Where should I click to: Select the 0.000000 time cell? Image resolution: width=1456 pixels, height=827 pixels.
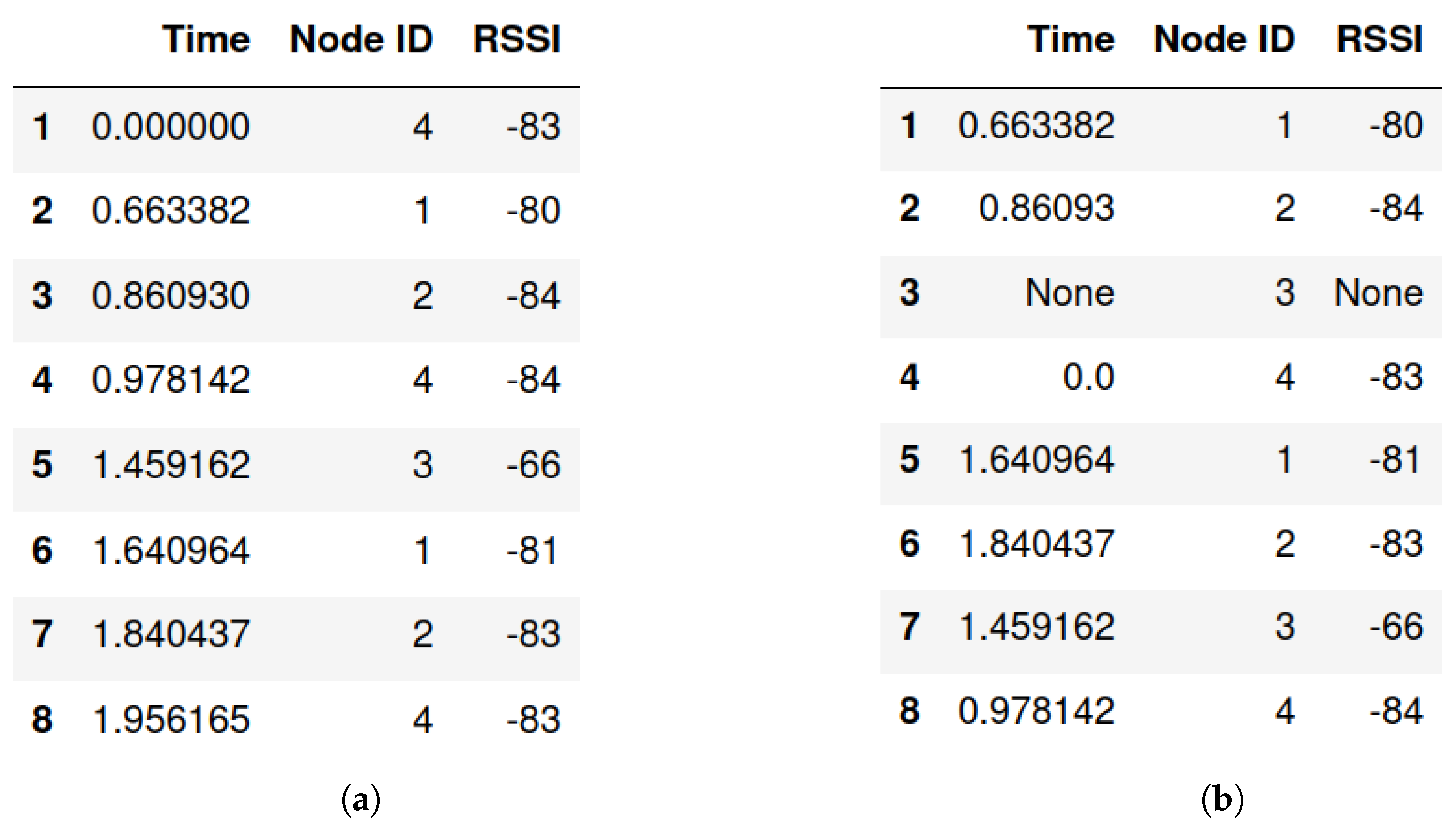(x=170, y=126)
